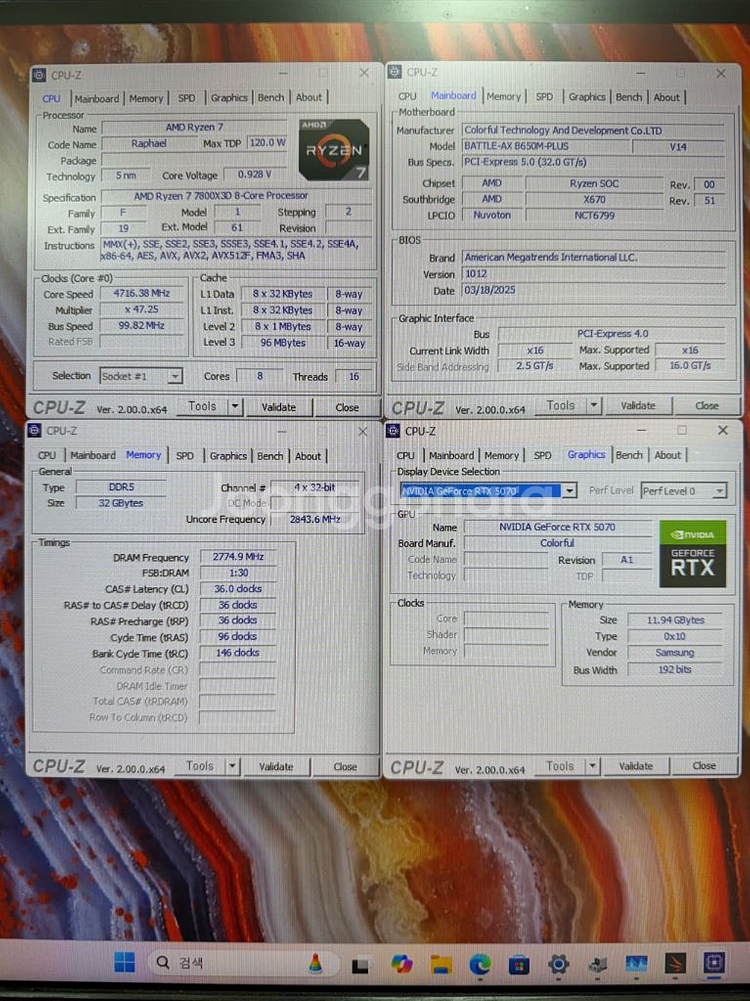This screenshot has height=1001, width=750.
Task: Open About tab in Memory window
Action: click(x=308, y=456)
